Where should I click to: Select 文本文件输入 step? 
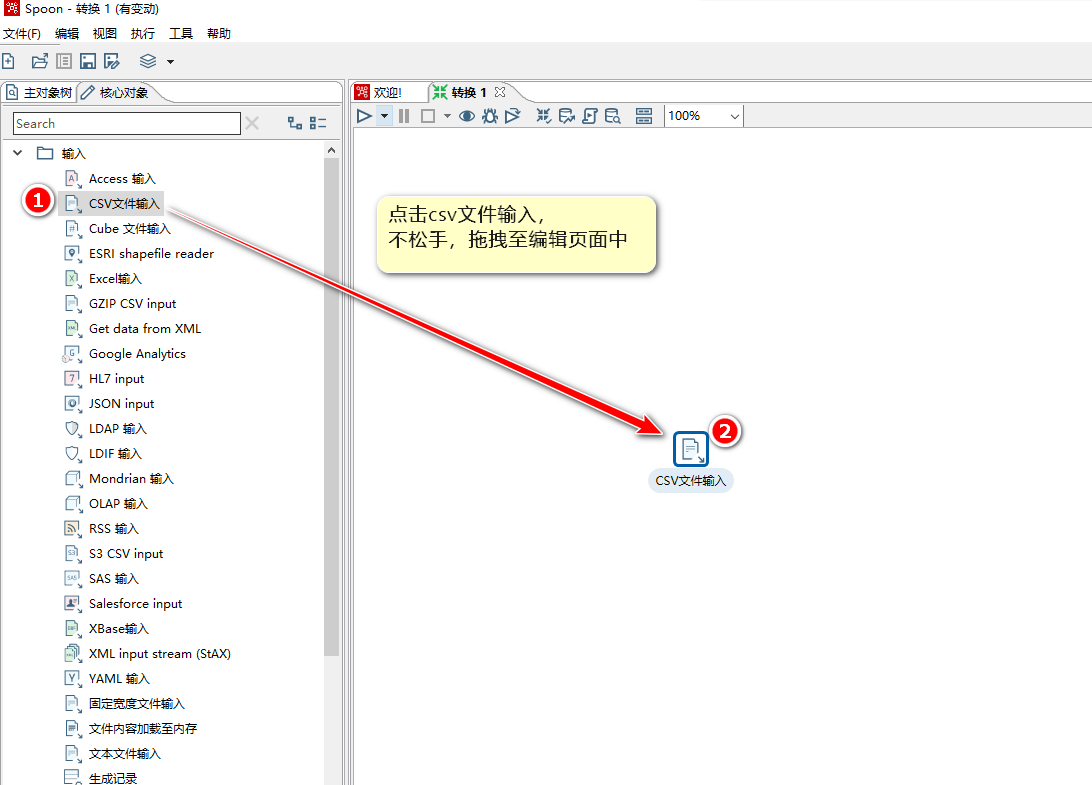pos(113,754)
